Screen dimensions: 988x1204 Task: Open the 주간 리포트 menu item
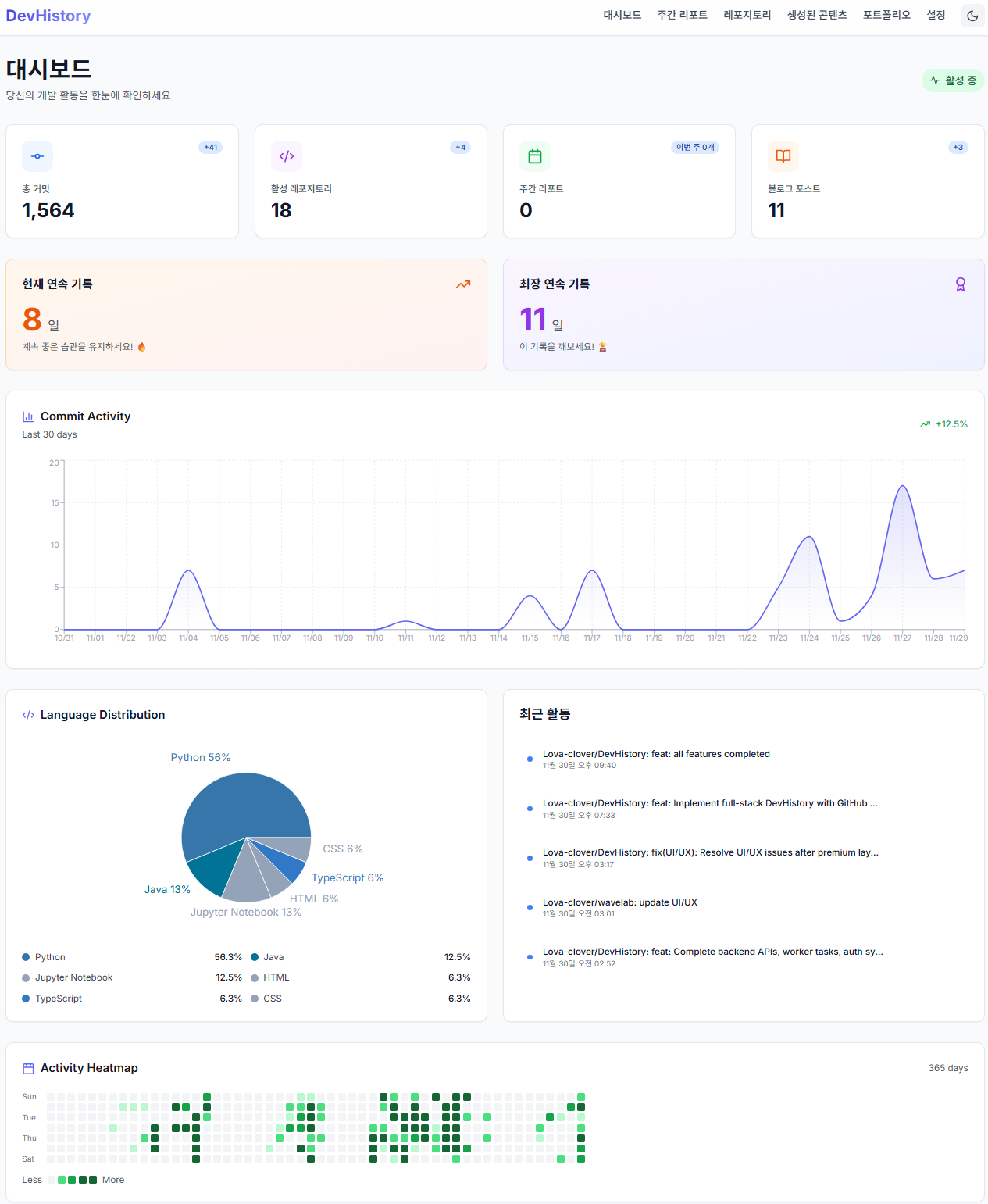[682, 15]
